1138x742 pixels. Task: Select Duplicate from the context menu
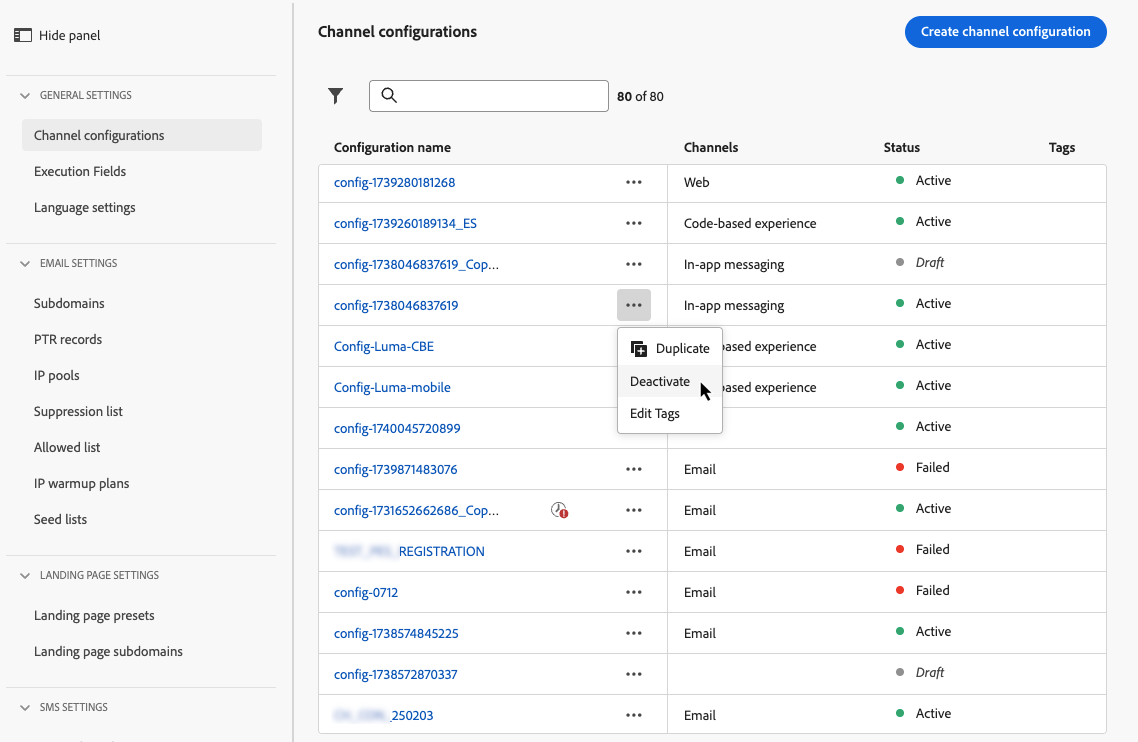670,349
